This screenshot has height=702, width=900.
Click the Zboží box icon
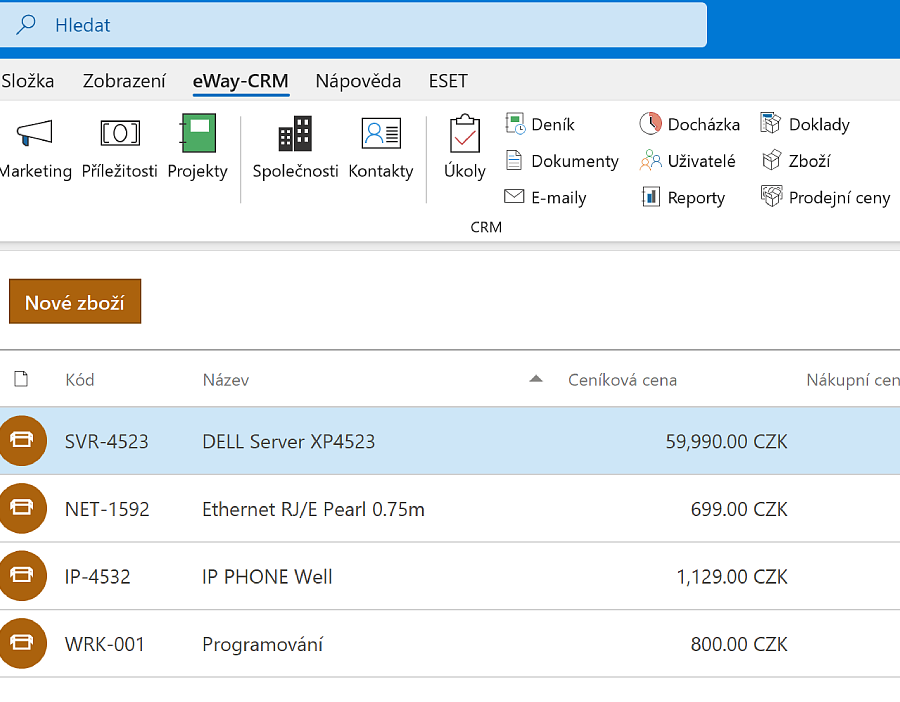tap(771, 160)
